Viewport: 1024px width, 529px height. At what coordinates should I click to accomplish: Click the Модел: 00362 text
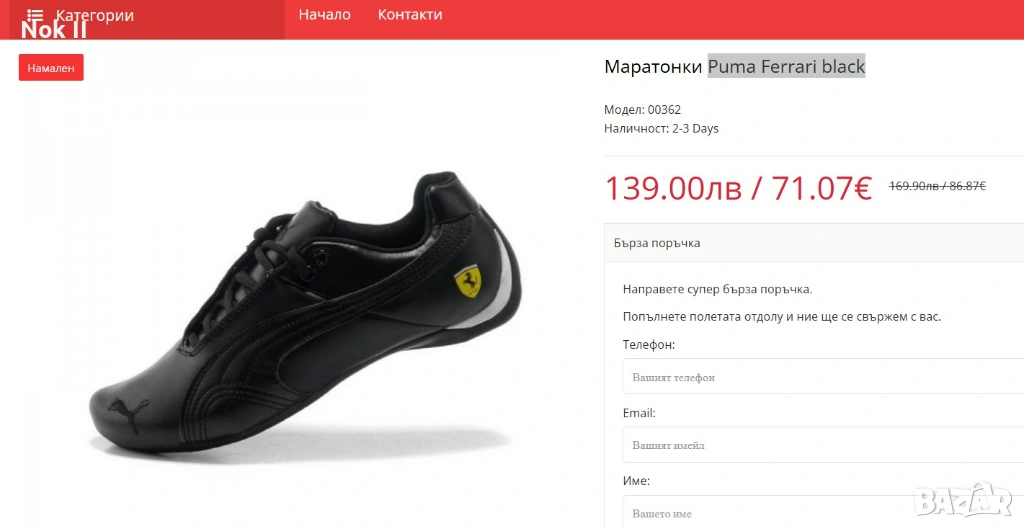click(643, 110)
